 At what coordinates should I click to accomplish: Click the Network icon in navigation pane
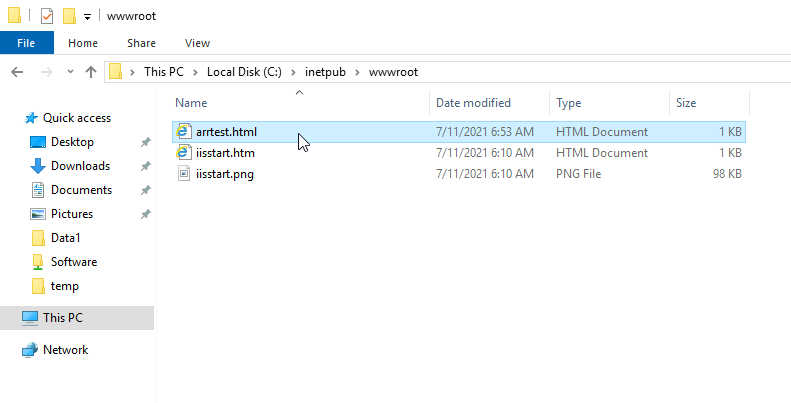point(30,350)
